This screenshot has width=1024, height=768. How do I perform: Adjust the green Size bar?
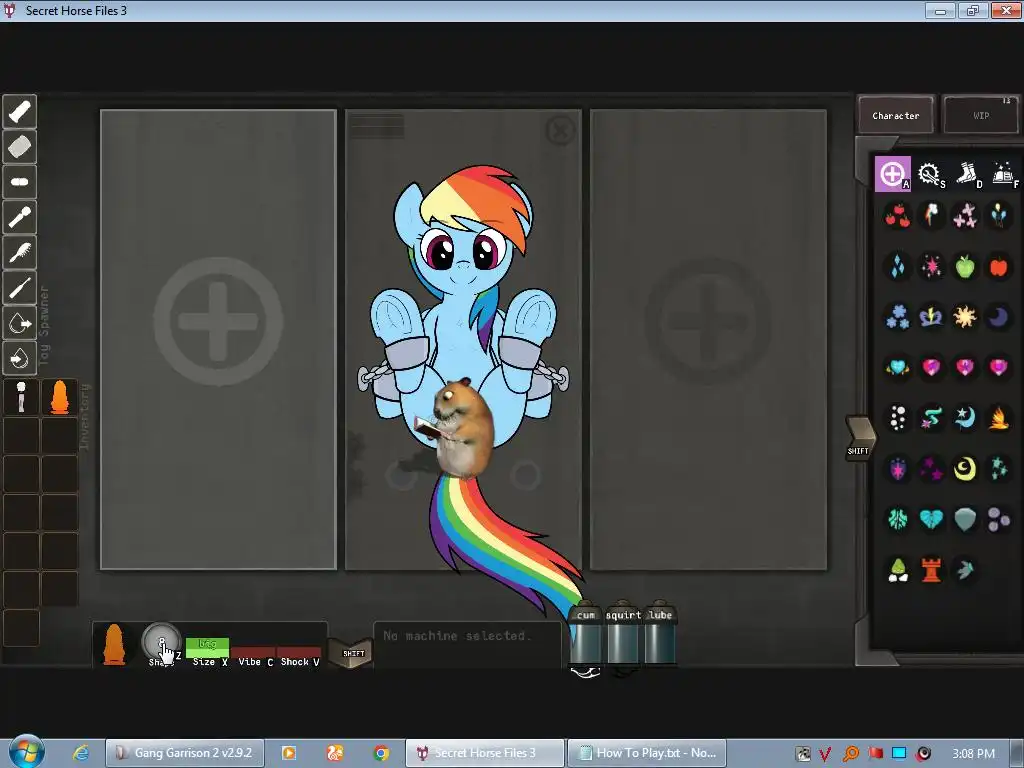click(x=207, y=647)
